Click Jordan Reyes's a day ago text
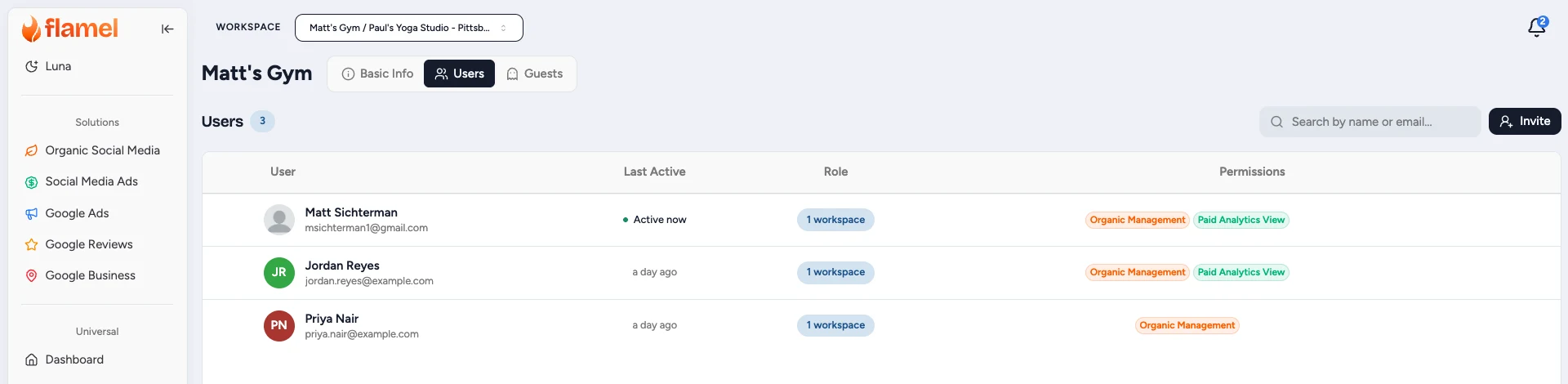 coord(654,272)
